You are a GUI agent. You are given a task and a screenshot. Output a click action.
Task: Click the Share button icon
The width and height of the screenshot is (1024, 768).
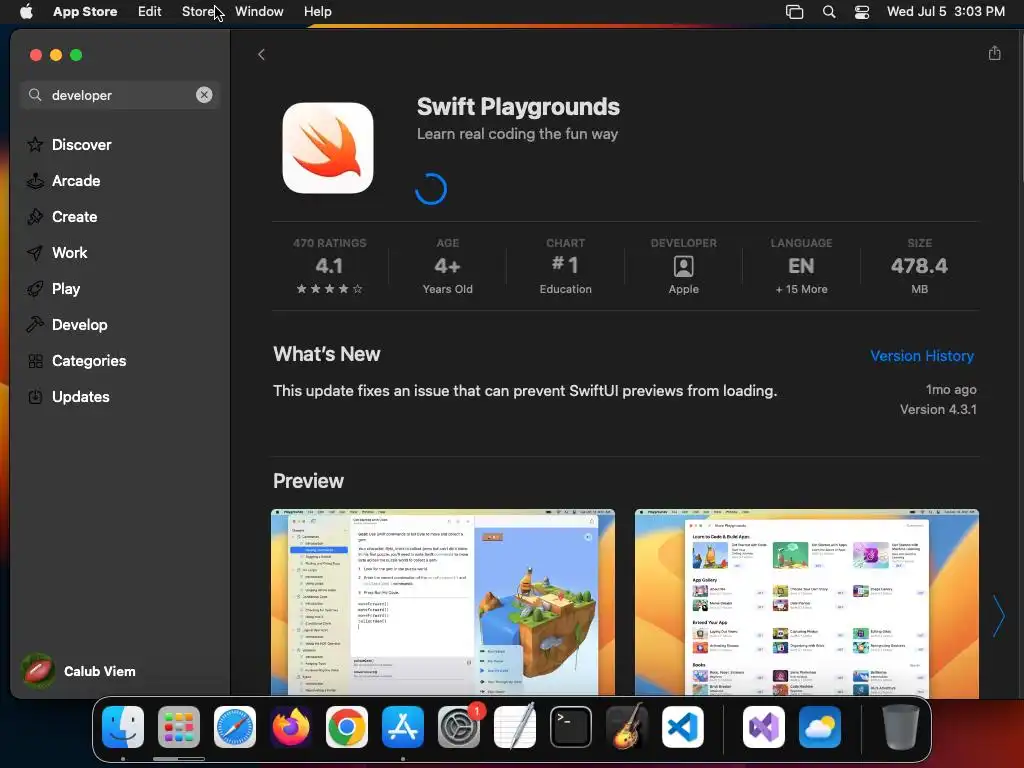pos(994,53)
